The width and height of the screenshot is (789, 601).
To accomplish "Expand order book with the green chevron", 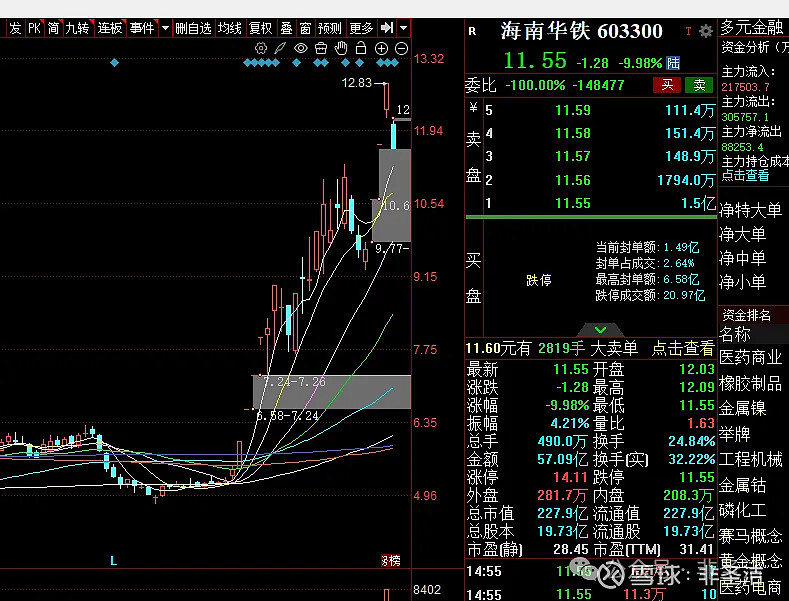I will [x=600, y=330].
